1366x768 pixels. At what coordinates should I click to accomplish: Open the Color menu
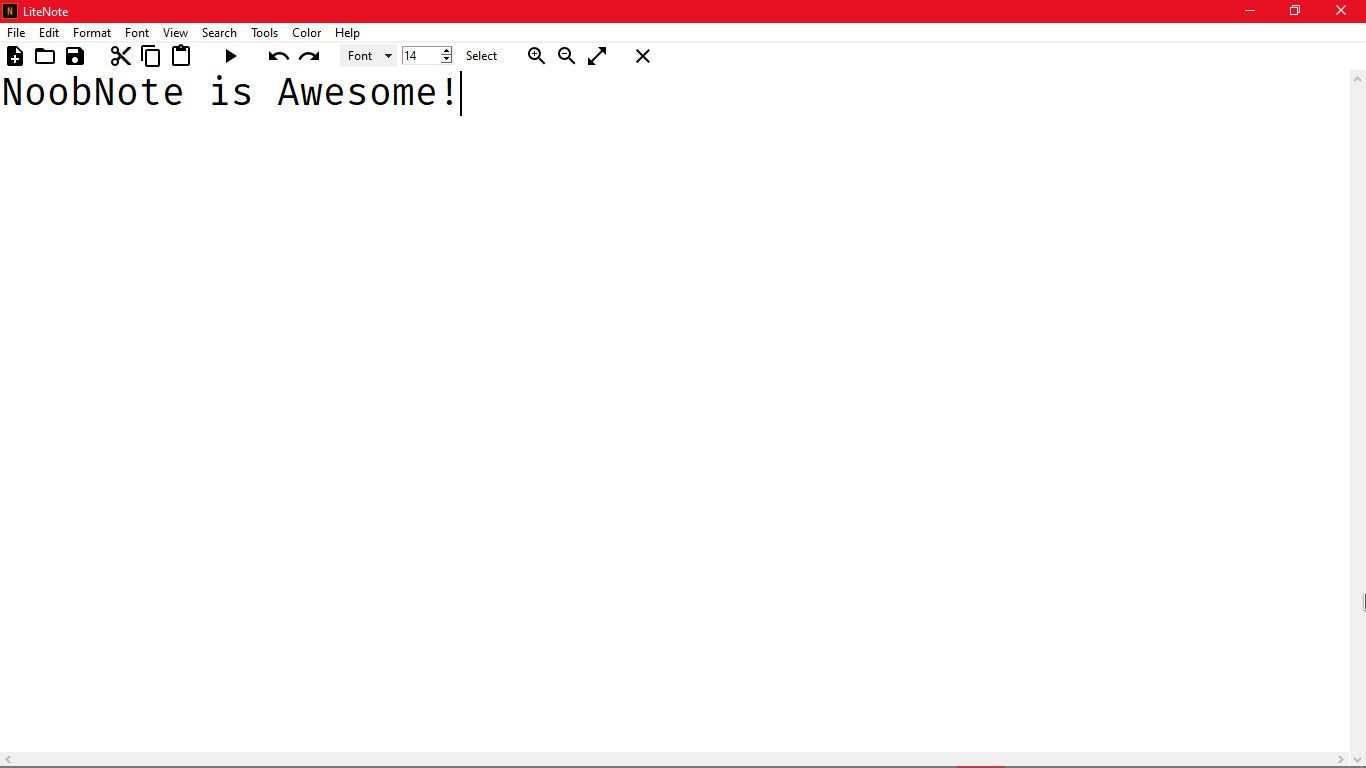tap(307, 33)
